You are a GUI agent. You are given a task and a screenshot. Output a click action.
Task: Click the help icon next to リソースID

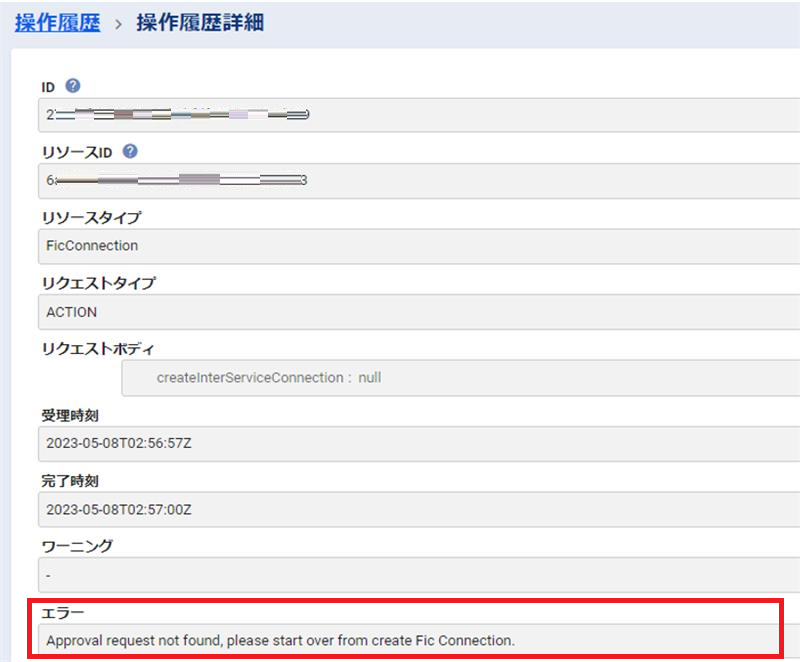pos(130,151)
